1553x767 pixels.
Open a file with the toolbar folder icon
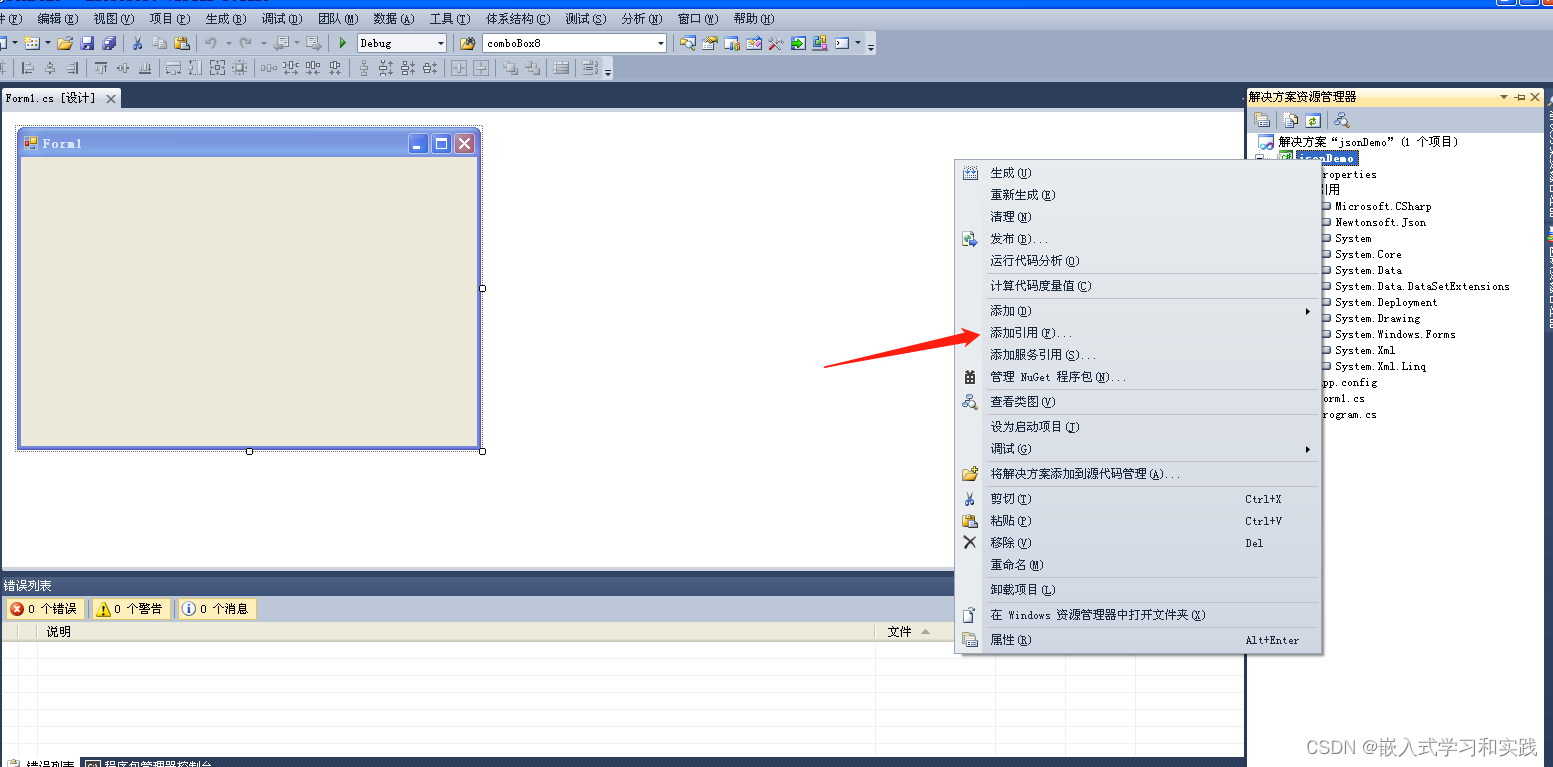pyautogui.click(x=65, y=43)
